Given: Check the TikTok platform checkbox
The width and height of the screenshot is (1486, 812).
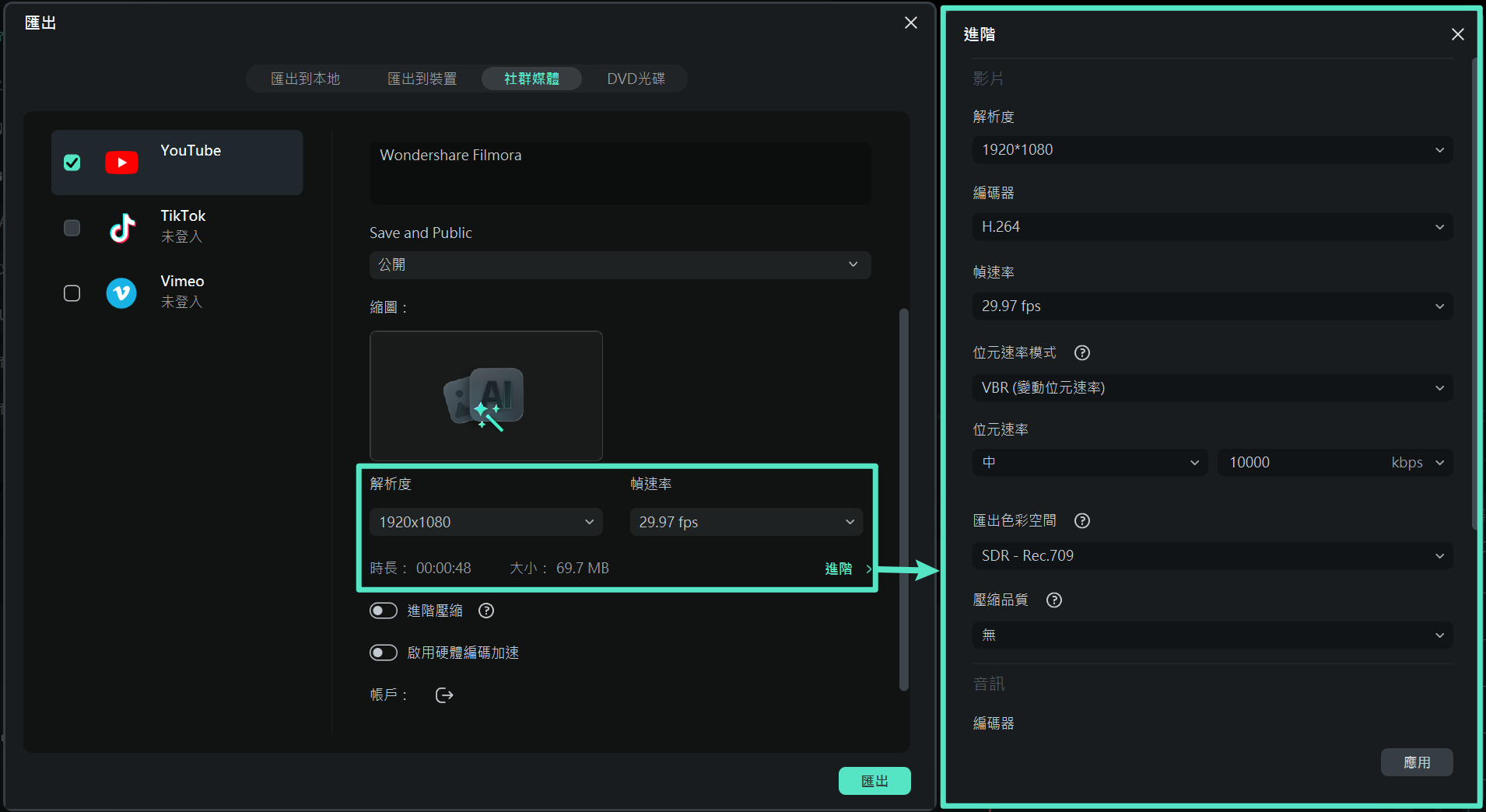Looking at the screenshot, I should coord(72,228).
